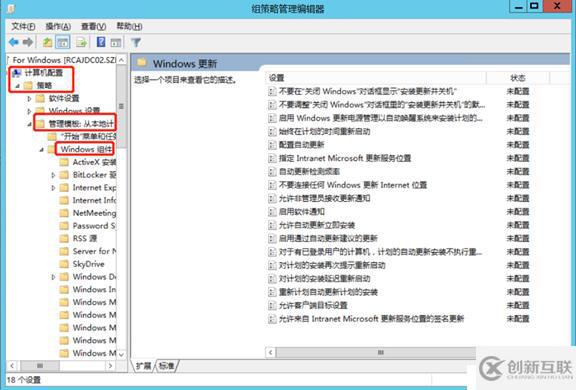Select the 策略 folder in tree
Viewport: 576px width, 390px height.
[44, 86]
